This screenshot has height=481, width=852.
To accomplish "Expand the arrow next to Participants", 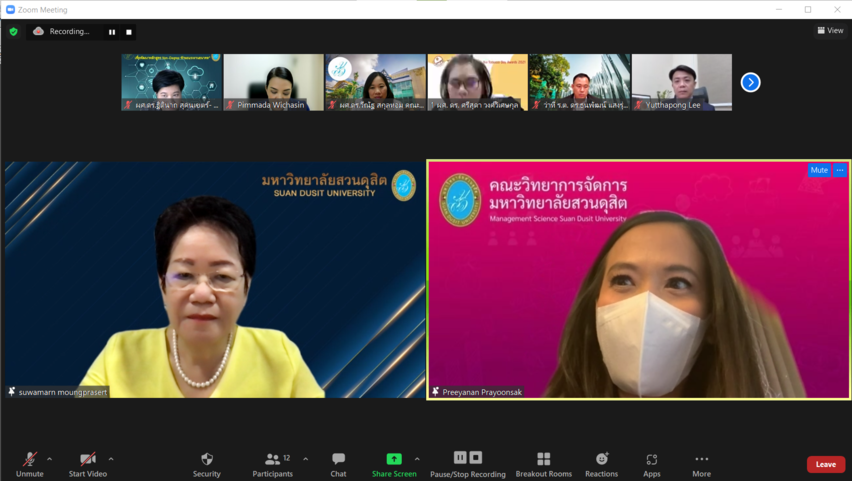I will 305,459.
